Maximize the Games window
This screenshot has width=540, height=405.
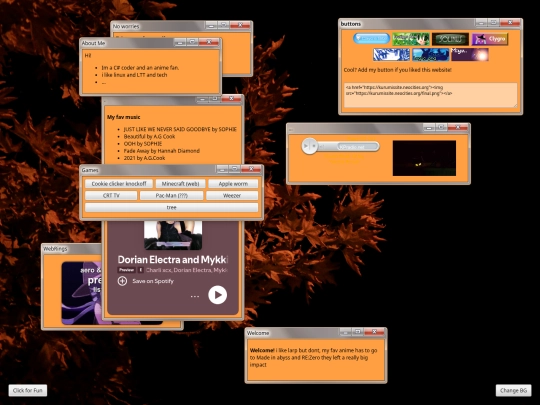coord(235,169)
